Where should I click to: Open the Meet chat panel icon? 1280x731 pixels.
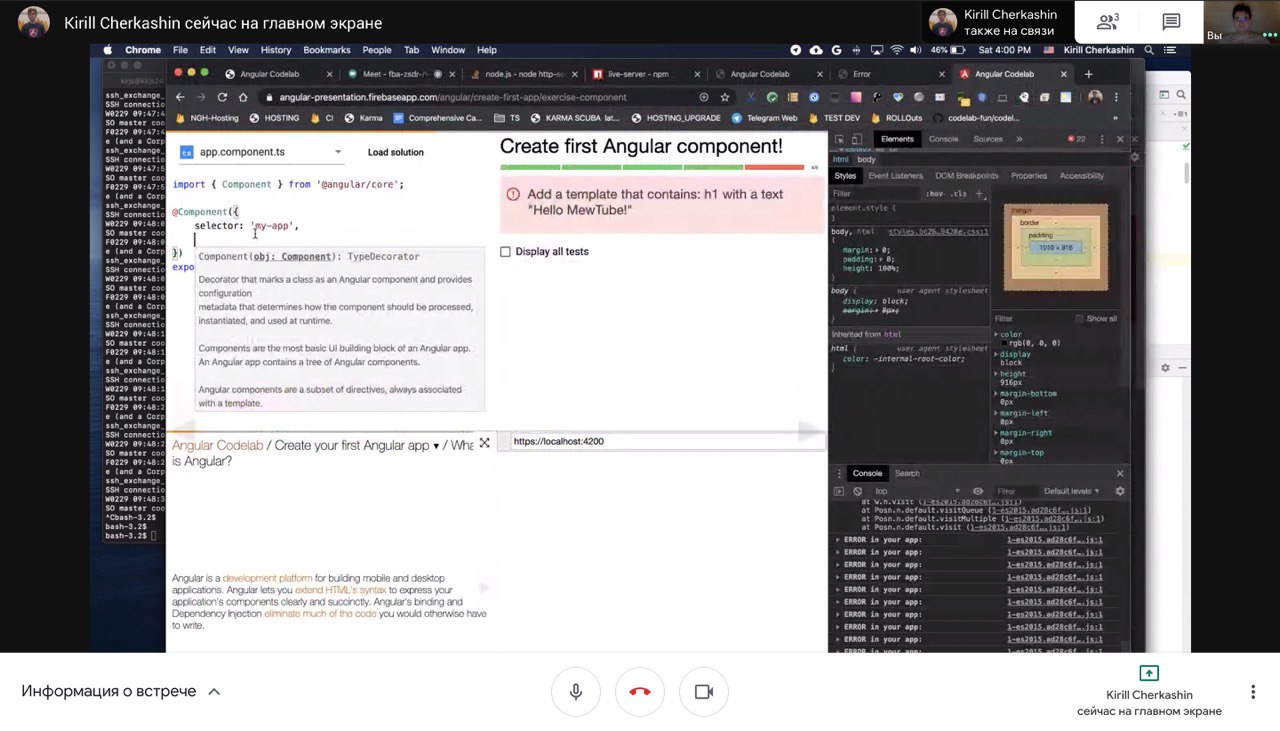pos(1171,22)
